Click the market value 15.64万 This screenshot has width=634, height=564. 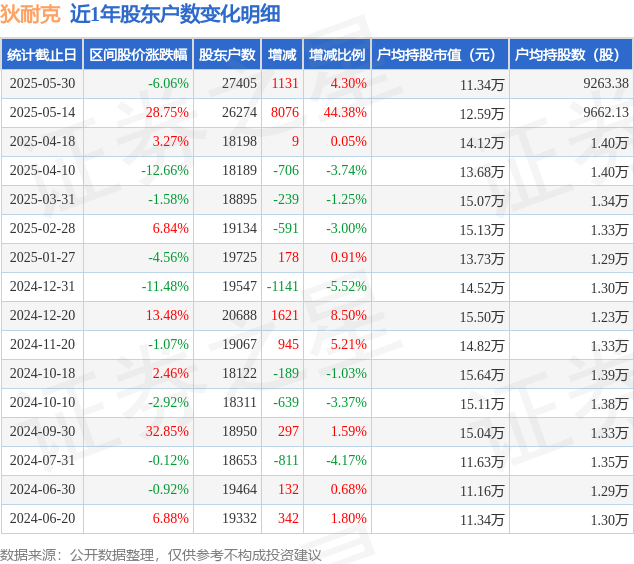coord(482,375)
